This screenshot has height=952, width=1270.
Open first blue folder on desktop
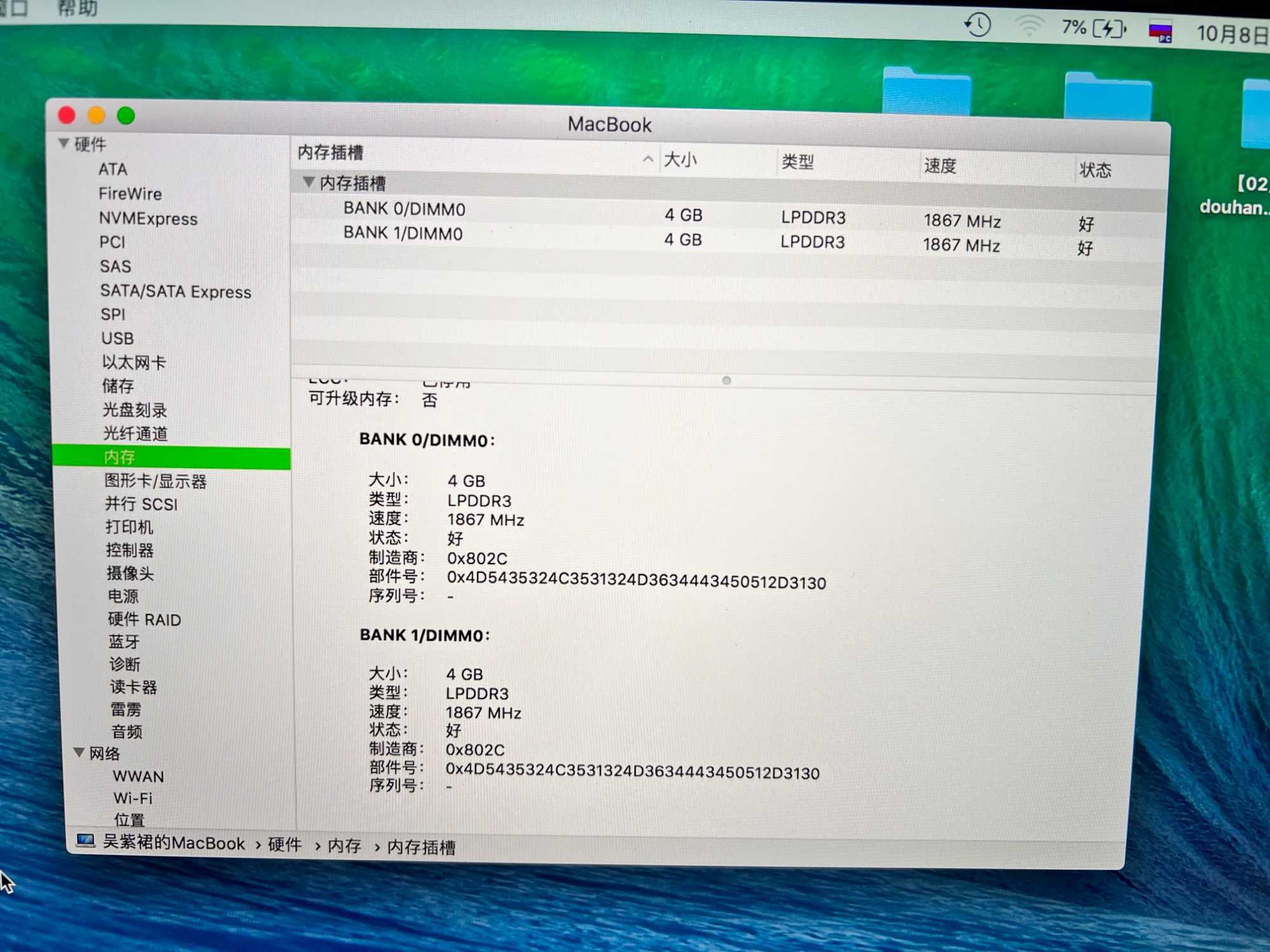pyautogui.click(x=926, y=91)
